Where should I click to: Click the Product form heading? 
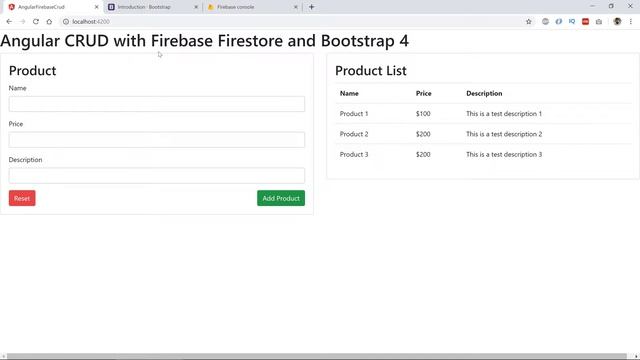tap(32, 71)
